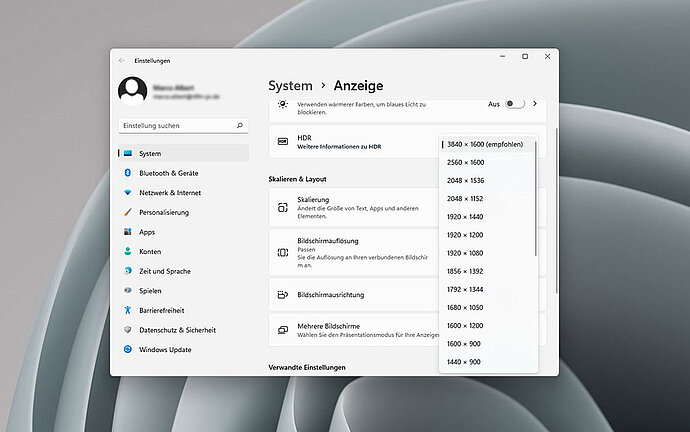Open Zeit und Sprache settings
The image size is (690, 432).
coord(183,271)
